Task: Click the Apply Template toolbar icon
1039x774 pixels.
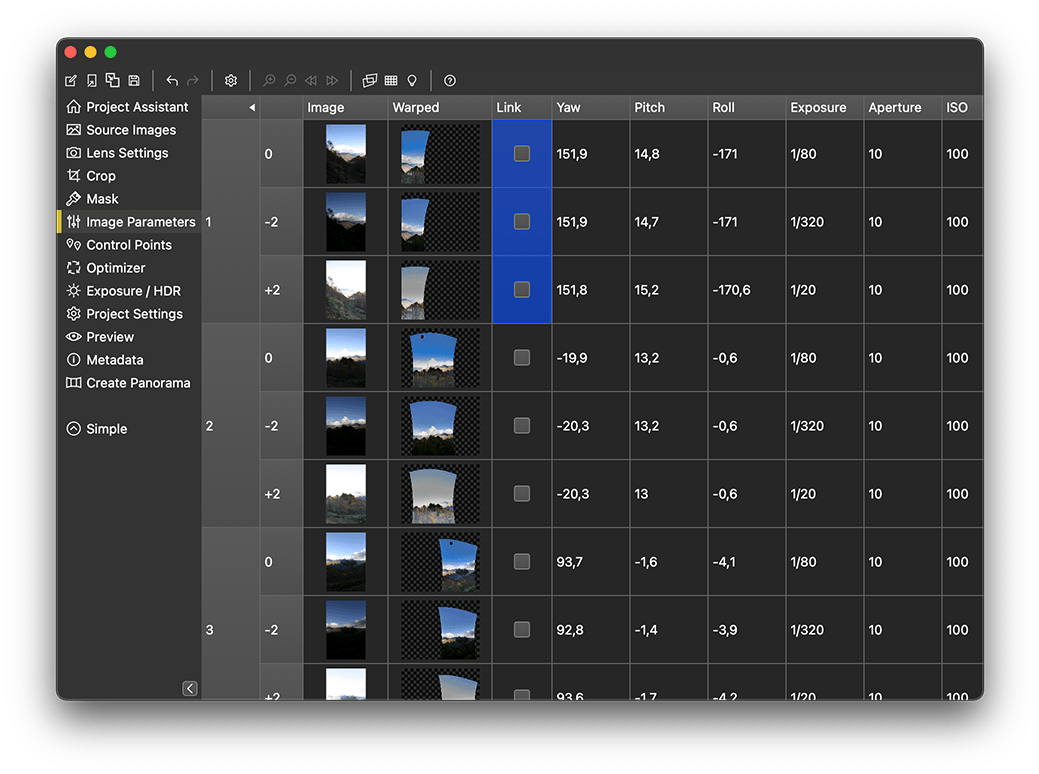Action: coord(113,80)
